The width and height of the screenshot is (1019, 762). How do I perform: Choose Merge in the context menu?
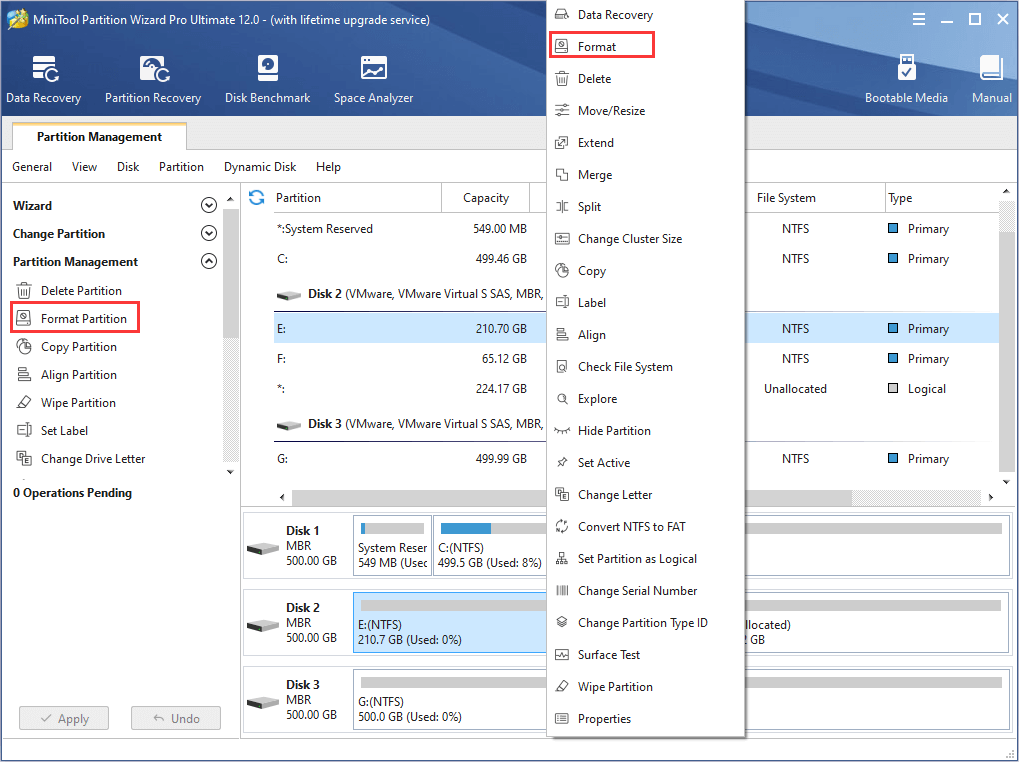tap(645, 175)
